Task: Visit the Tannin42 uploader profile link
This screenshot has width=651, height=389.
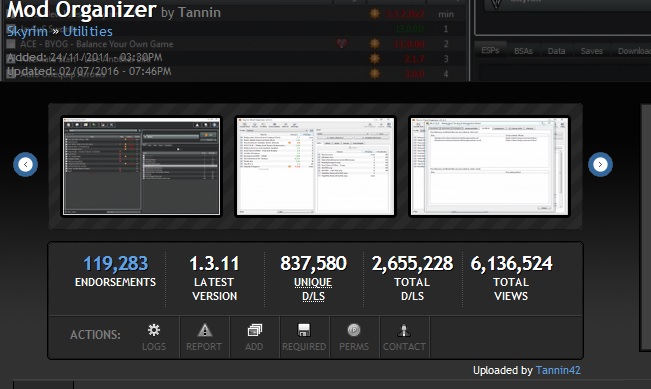Action: pos(558,370)
